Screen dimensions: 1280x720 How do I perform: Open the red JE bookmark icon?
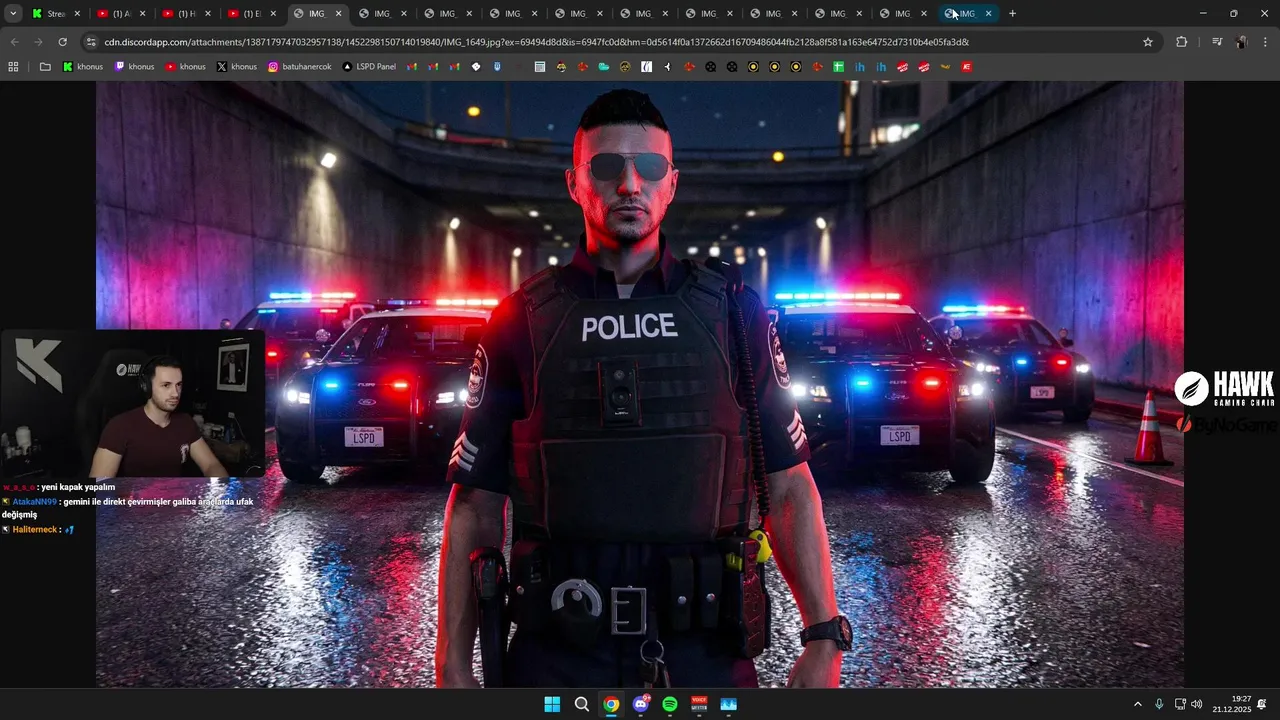pos(967,67)
